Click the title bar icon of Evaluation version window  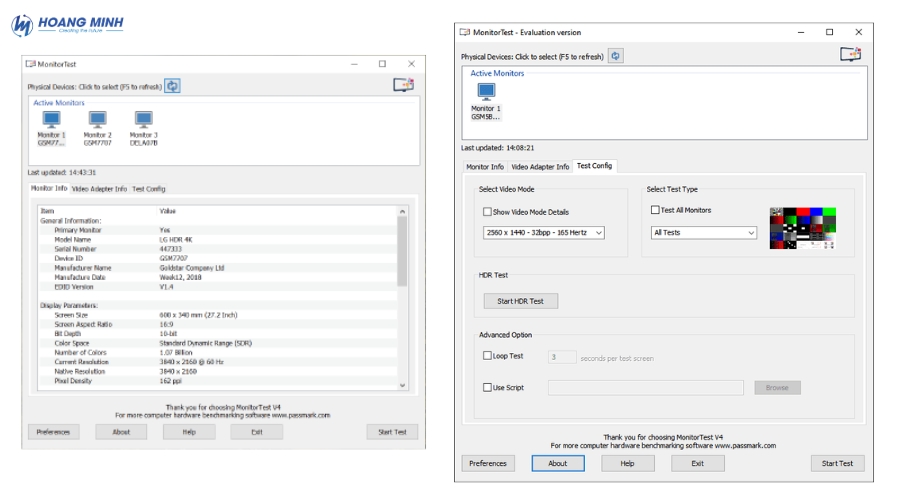tap(465, 32)
